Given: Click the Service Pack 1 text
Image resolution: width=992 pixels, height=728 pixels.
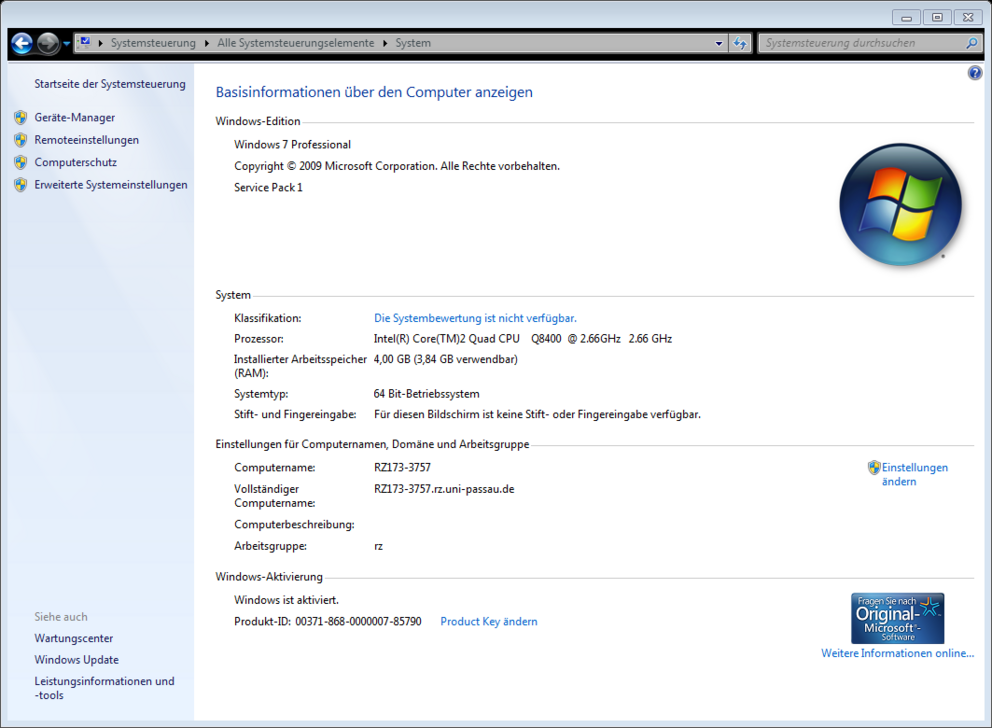Looking at the screenshot, I should tap(268, 188).
